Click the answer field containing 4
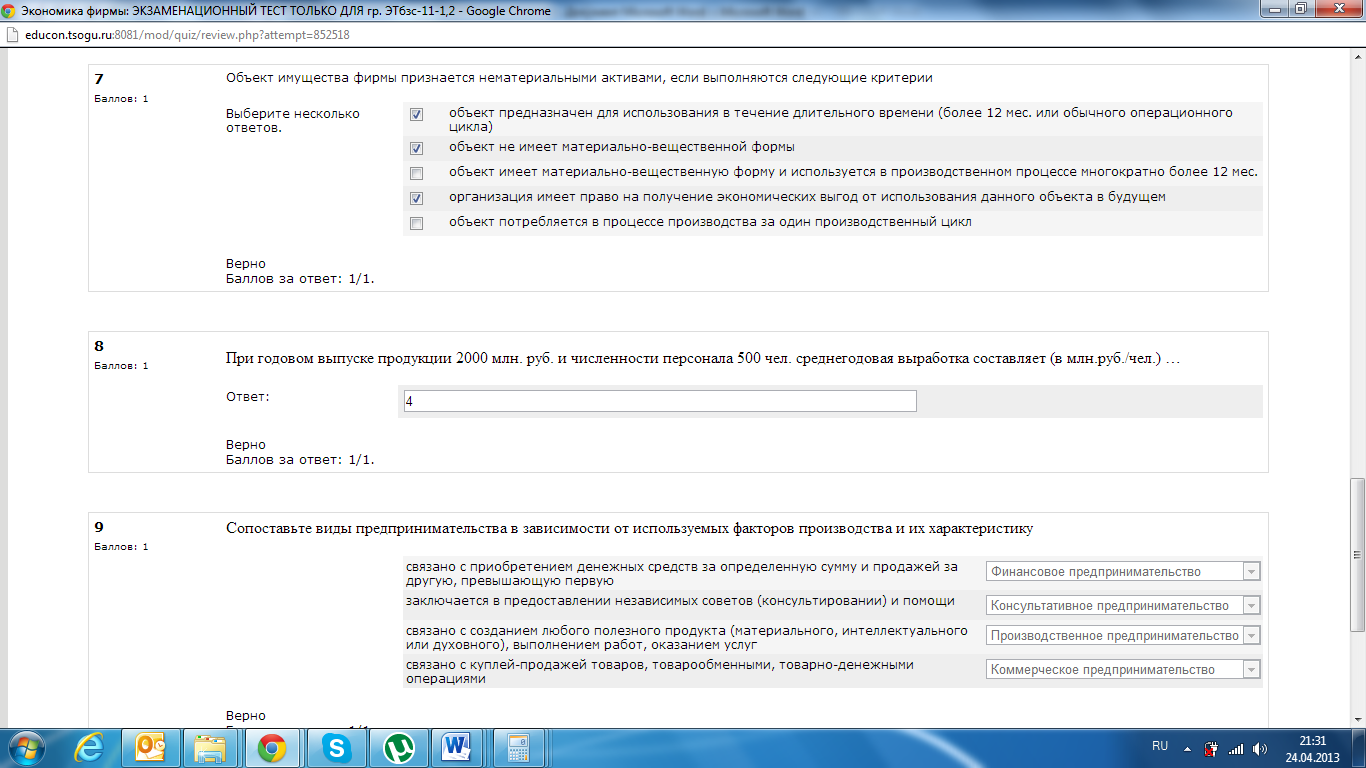This screenshot has height=768, width=1366. point(659,401)
